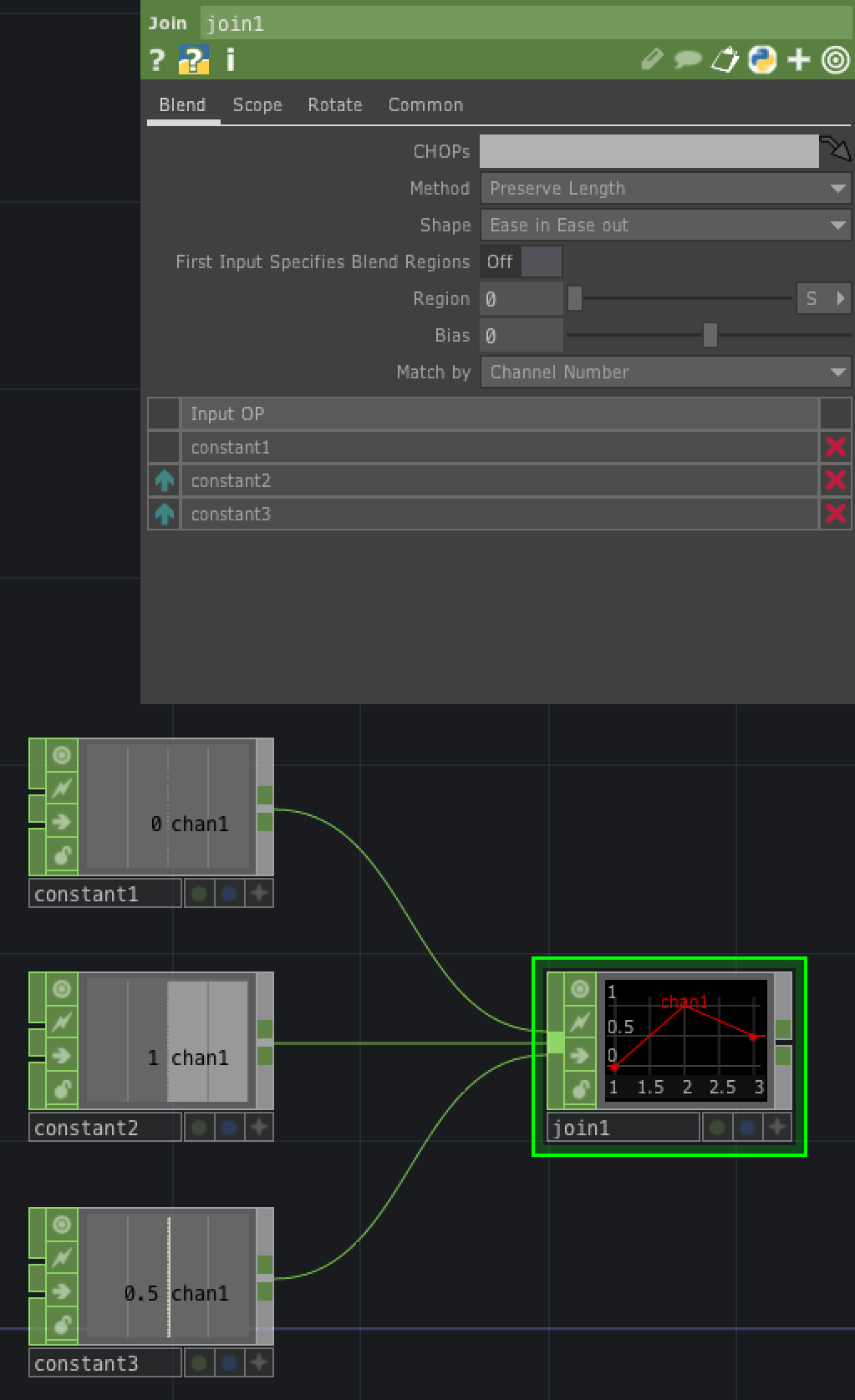The image size is (855, 1400).
Task: Toggle lock flag on constant2 node
Action: click(x=62, y=1089)
